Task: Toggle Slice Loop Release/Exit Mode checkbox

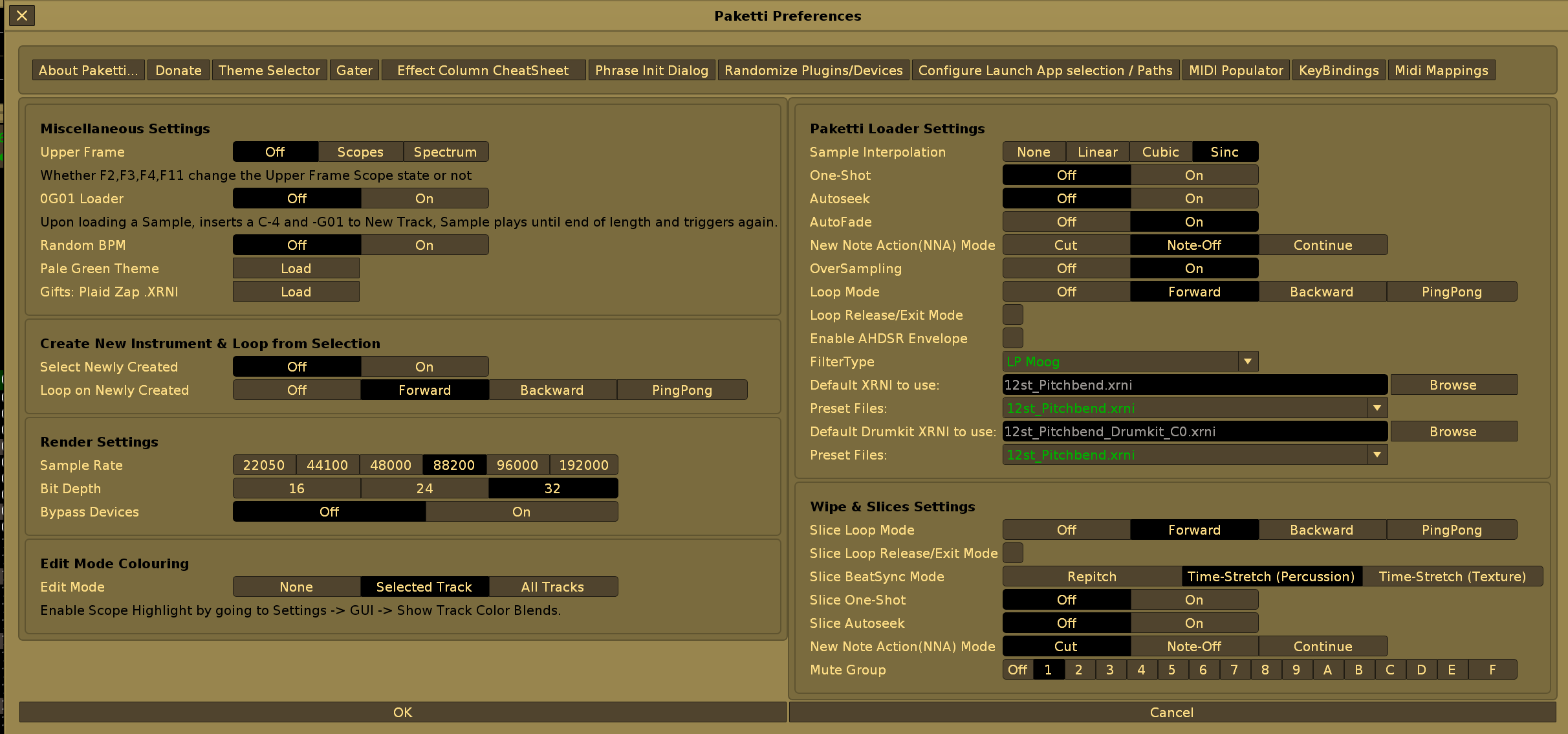Action: 1012,553
